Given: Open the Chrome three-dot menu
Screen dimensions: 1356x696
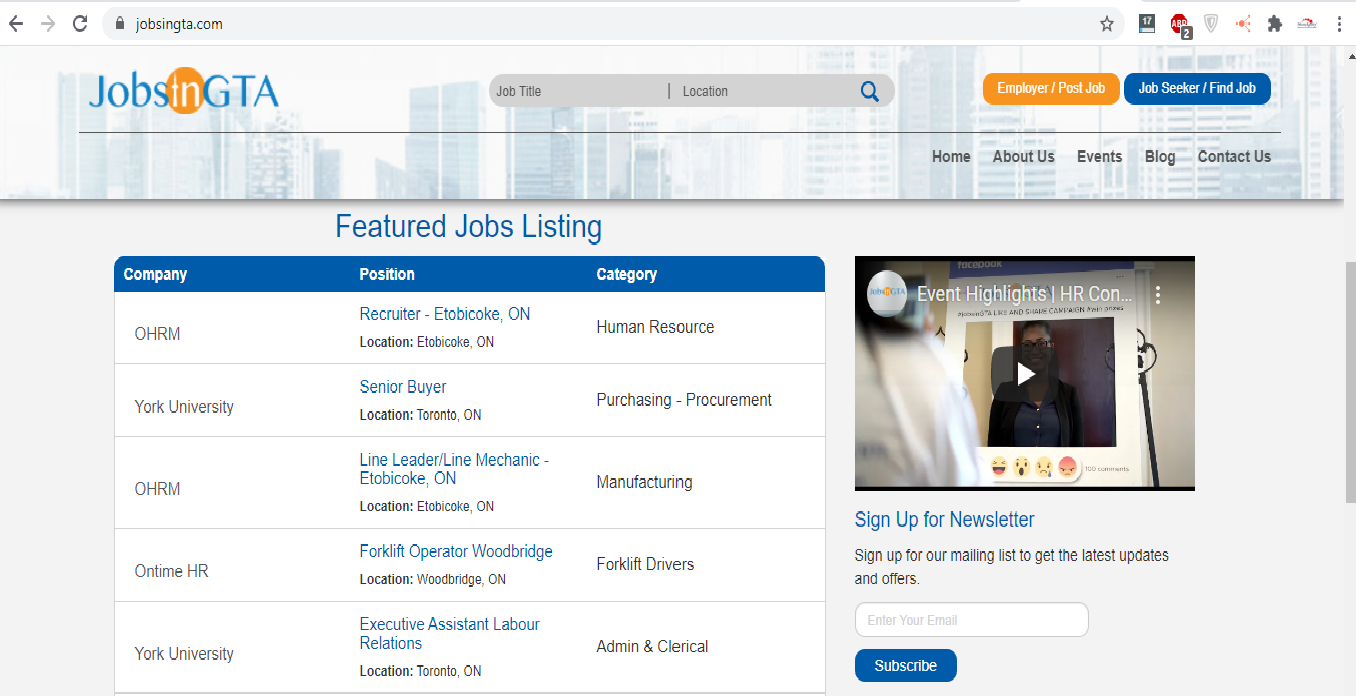Looking at the screenshot, I should pos(1339,24).
